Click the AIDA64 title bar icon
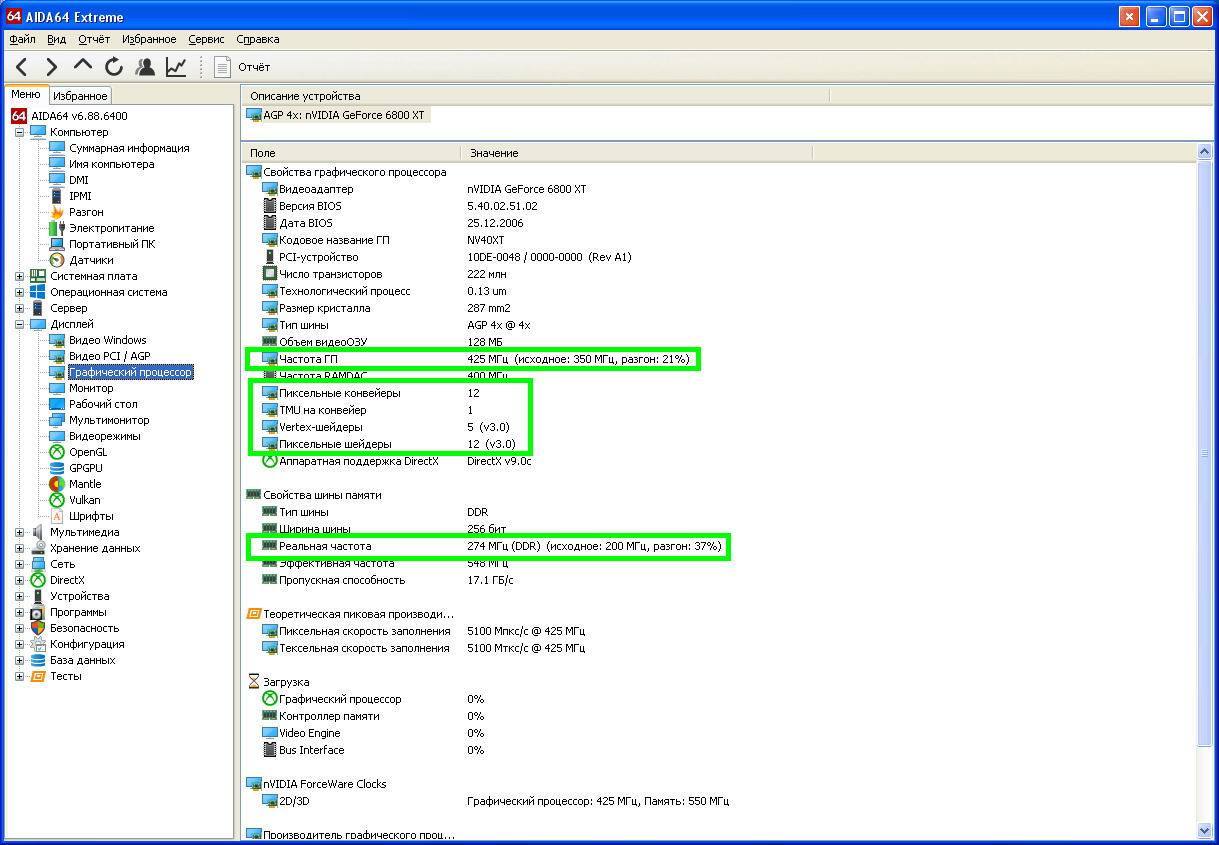 tap(14, 16)
